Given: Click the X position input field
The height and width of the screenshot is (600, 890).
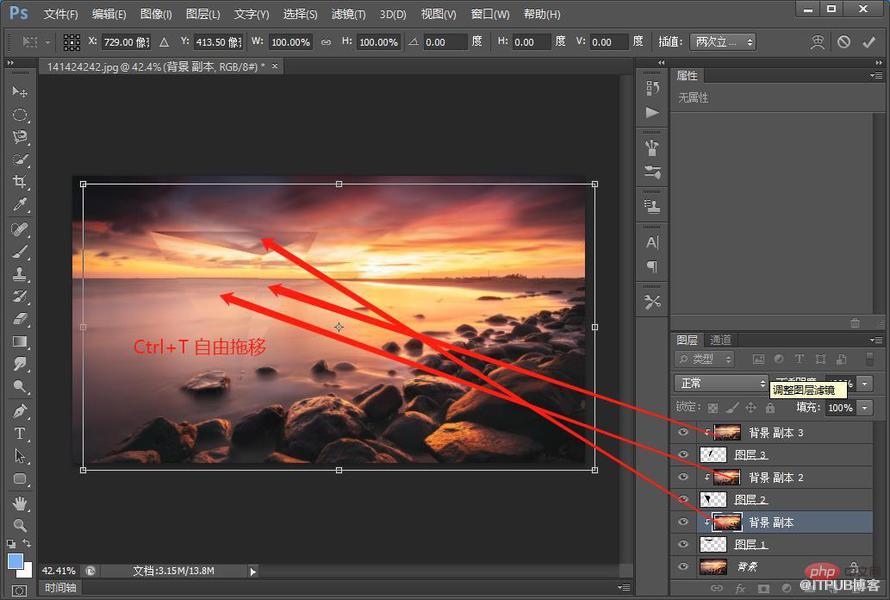Looking at the screenshot, I should 126,42.
